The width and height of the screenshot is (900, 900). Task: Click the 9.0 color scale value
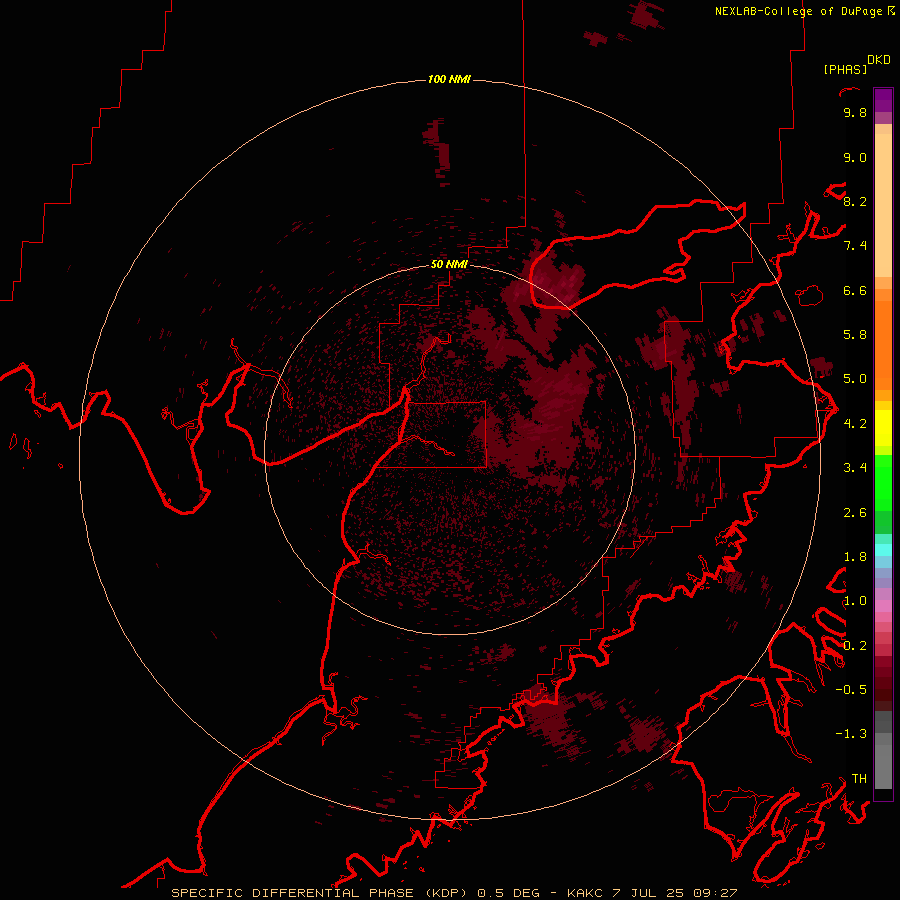point(855,157)
